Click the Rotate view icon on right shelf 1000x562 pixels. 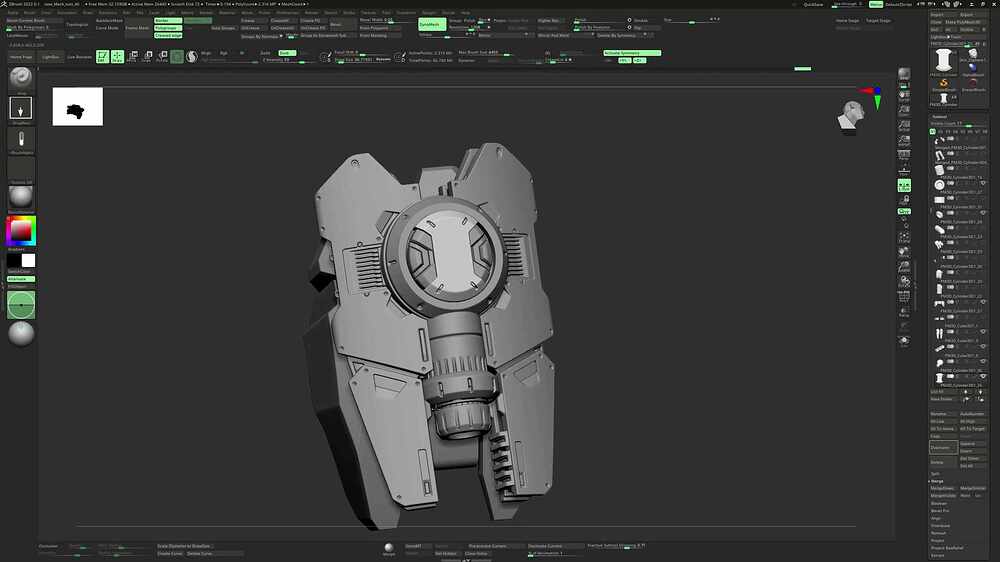904,282
